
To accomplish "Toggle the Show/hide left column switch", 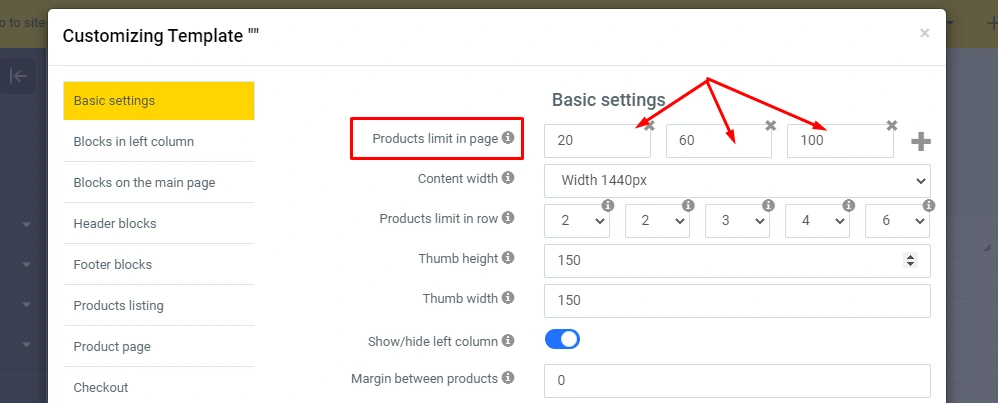I will click(562, 340).
